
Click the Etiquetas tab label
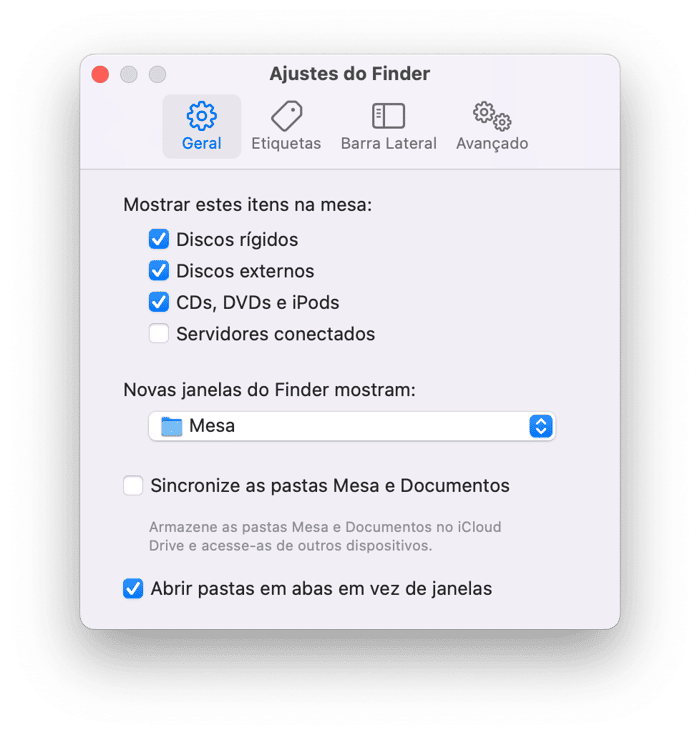coord(286,143)
